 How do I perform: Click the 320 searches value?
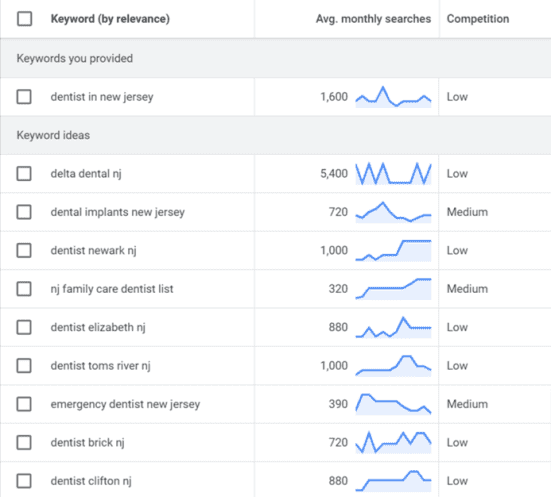point(338,289)
